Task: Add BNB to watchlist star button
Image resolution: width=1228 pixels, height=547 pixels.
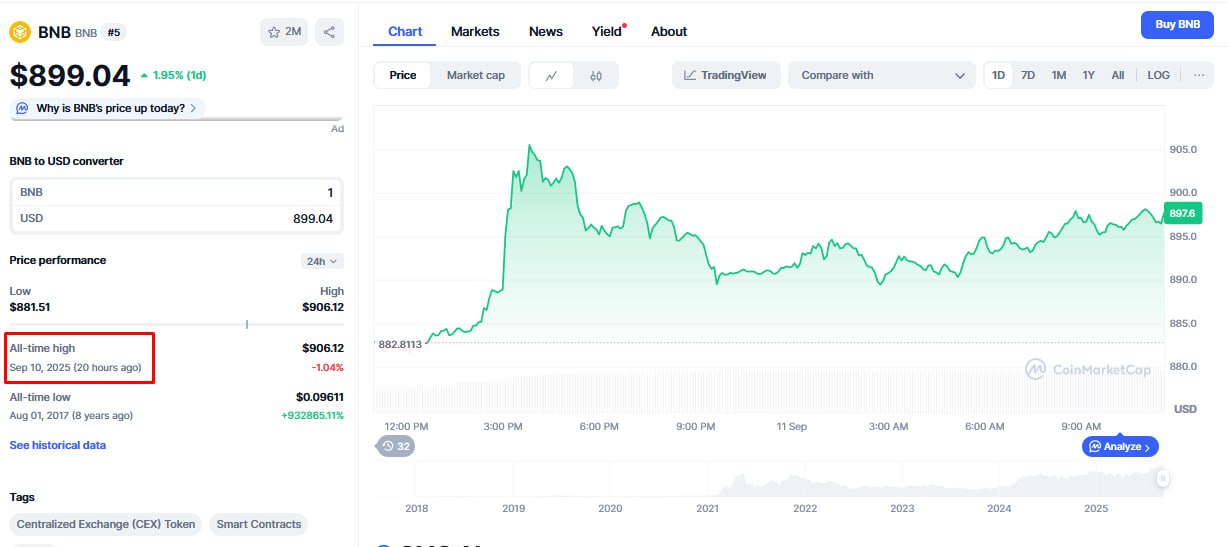Action: coord(284,32)
